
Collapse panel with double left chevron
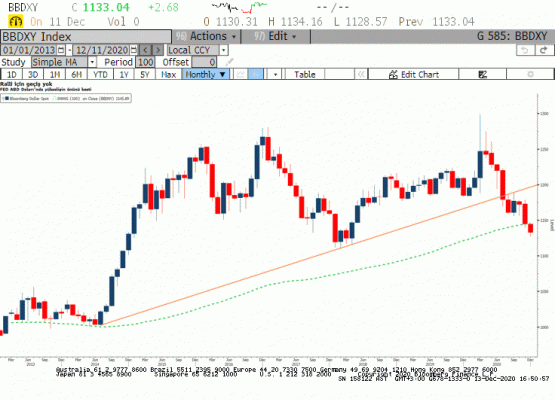tap(361, 74)
